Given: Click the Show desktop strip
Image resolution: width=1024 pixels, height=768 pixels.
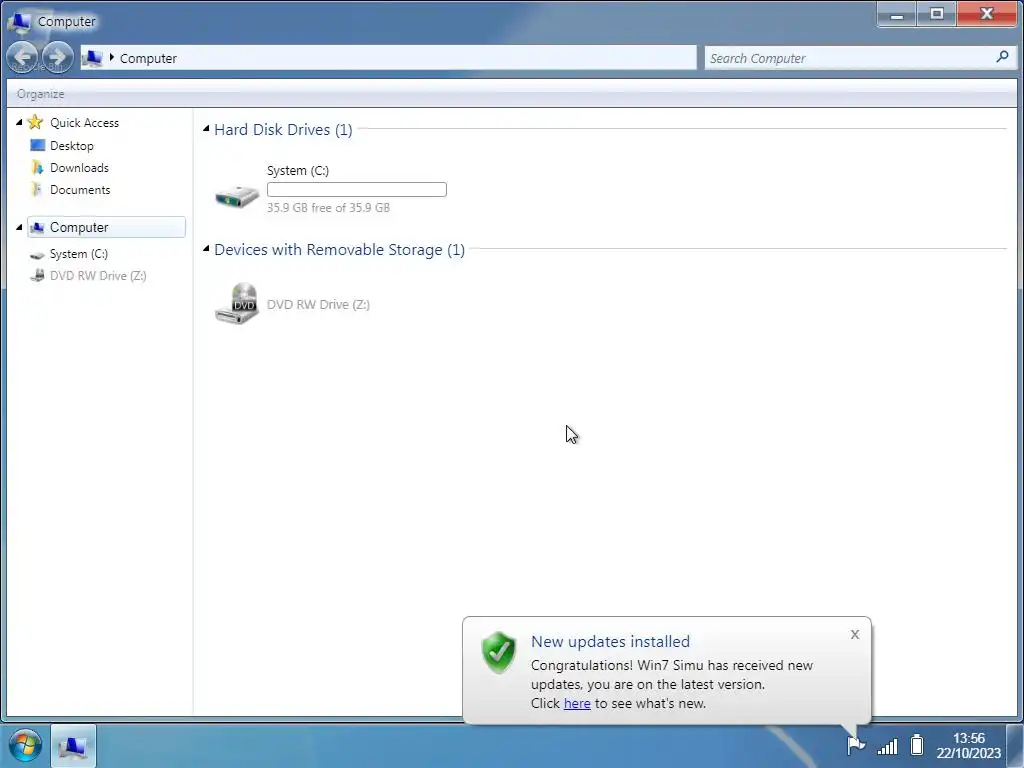Looking at the screenshot, I should [x=1014, y=745].
